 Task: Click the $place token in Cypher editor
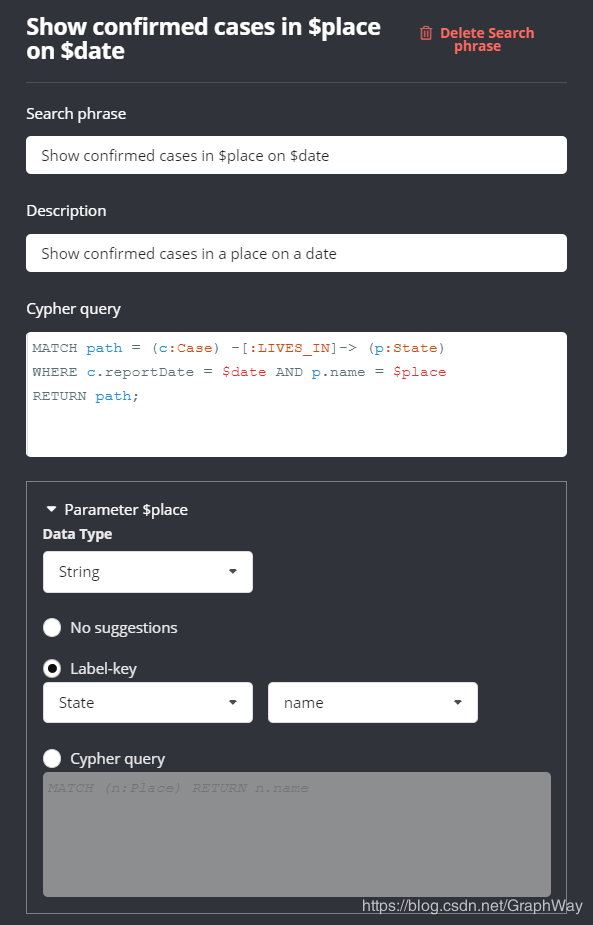click(420, 372)
